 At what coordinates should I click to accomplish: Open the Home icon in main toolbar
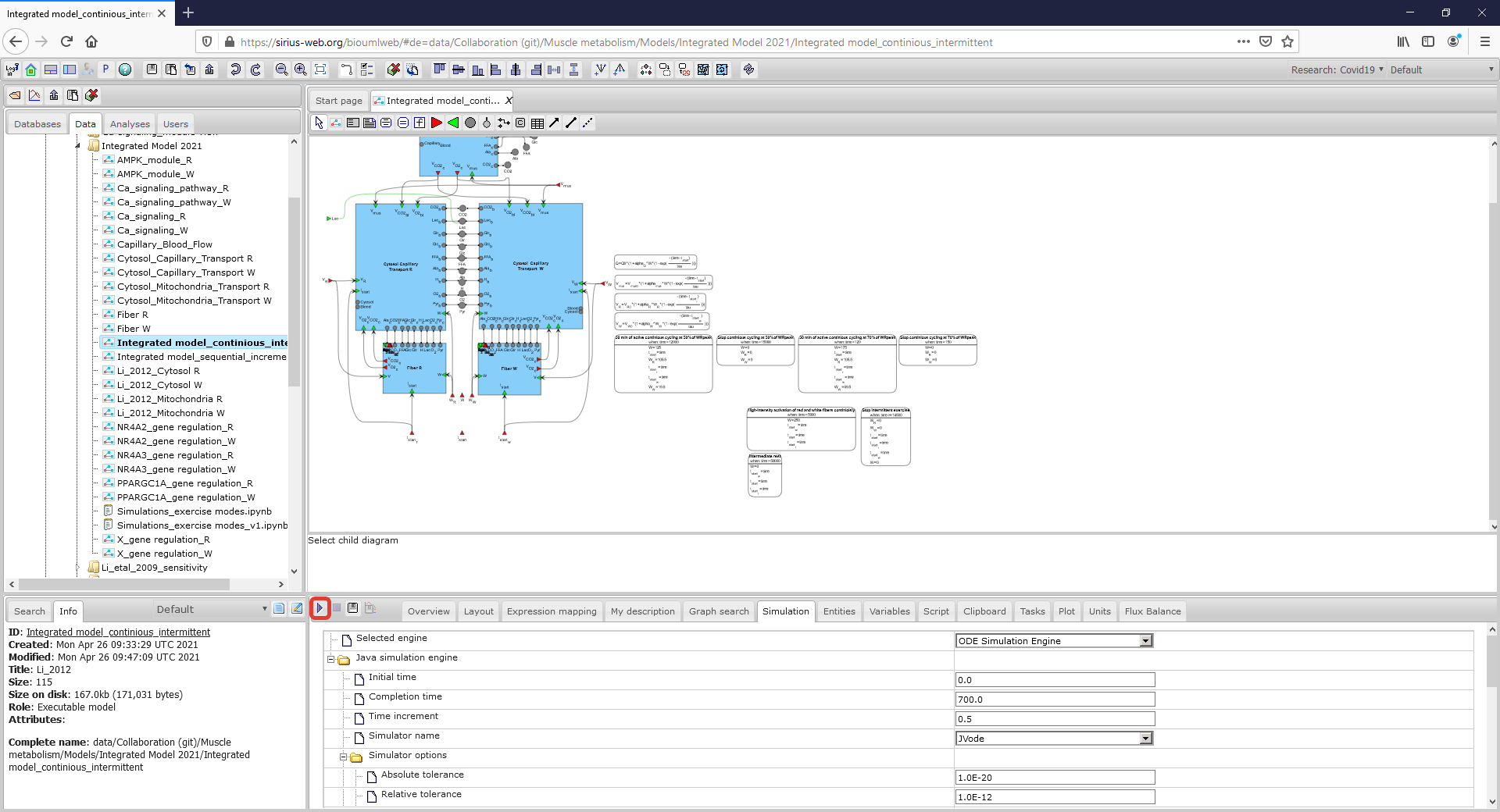tap(31, 69)
